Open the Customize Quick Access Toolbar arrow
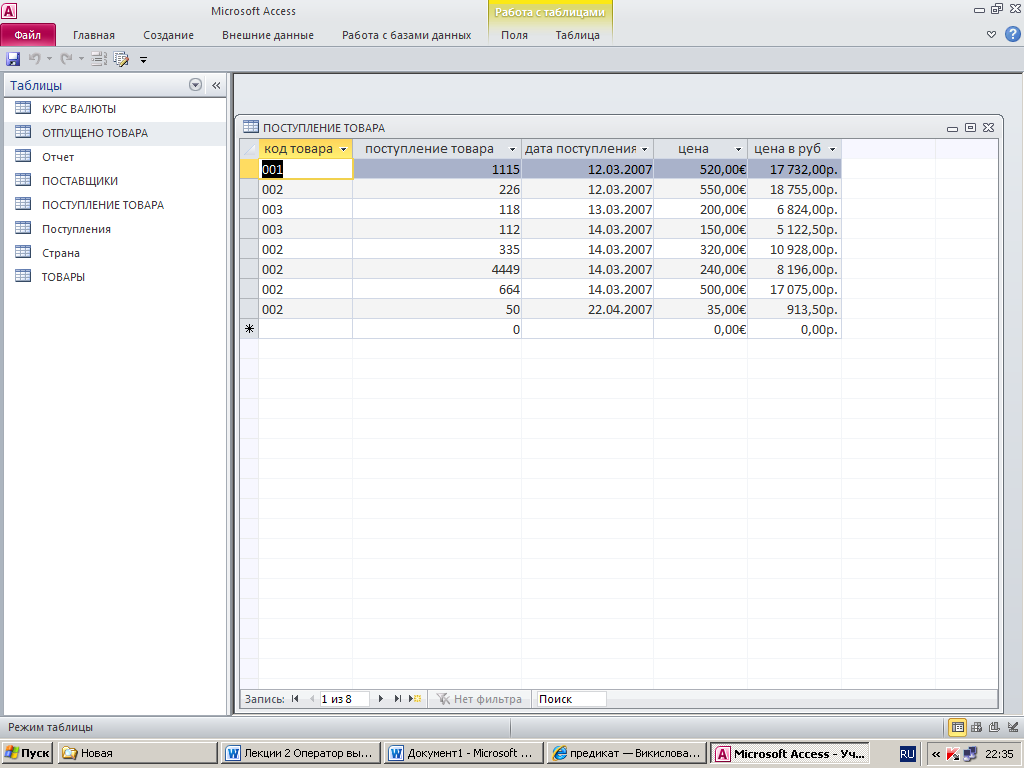 click(144, 60)
